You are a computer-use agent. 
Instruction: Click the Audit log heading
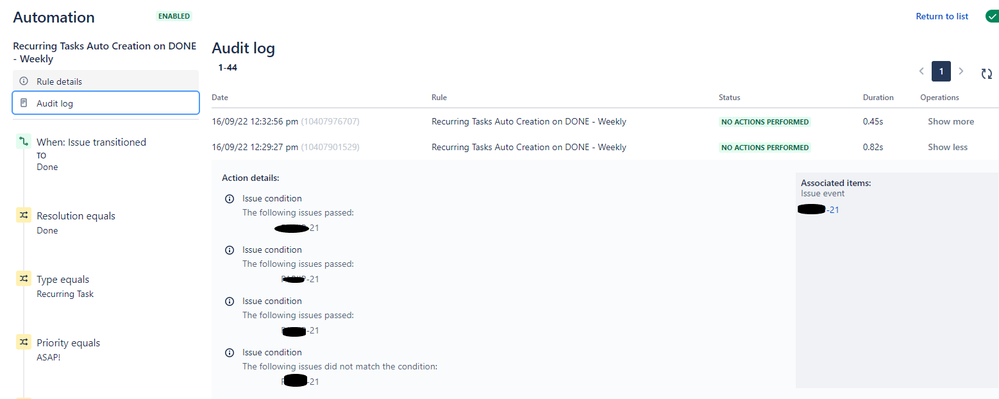coord(243,48)
